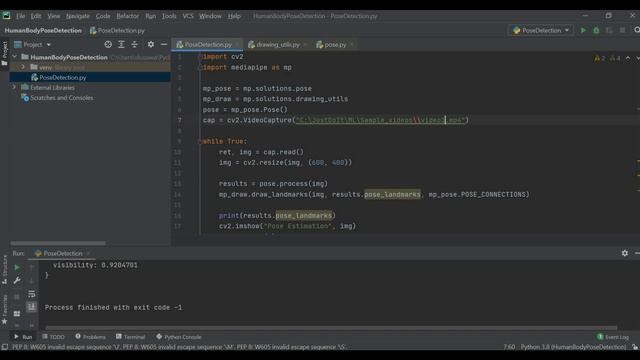Click the Run console horizontal scrollbar
Image resolution: width=640 pixels, height=360 pixels.
point(331,327)
